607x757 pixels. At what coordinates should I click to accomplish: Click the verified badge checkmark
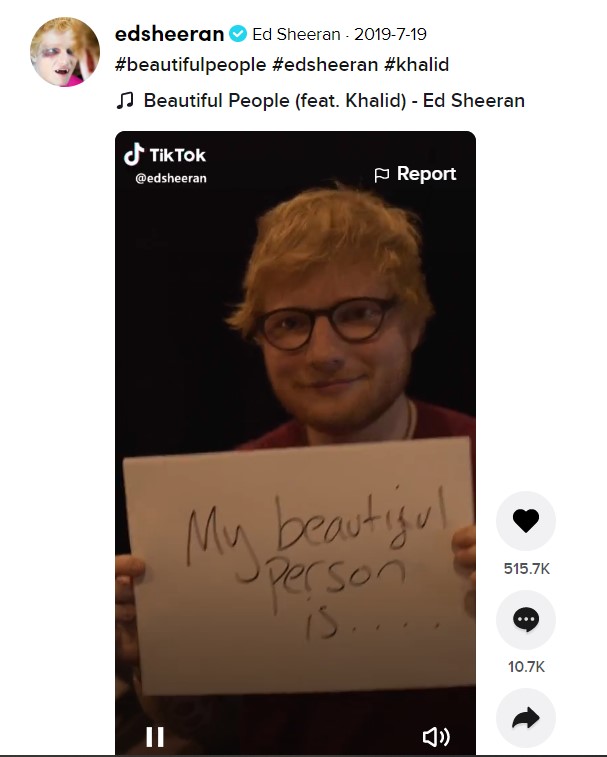[238, 34]
